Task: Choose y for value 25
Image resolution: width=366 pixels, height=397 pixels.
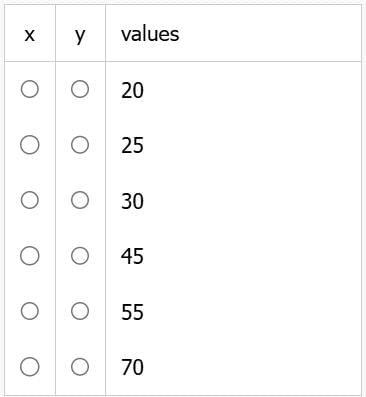Action: click(x=80, y=145)
